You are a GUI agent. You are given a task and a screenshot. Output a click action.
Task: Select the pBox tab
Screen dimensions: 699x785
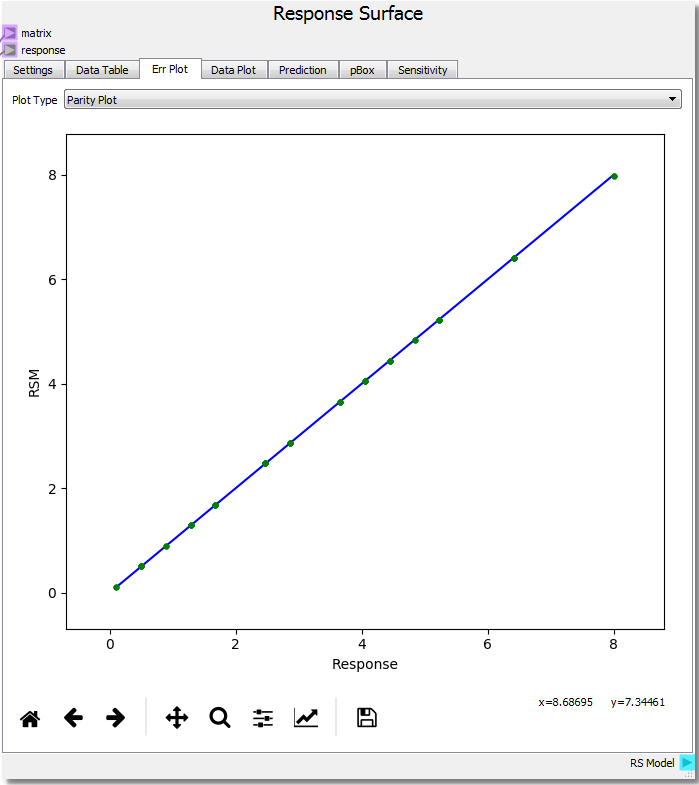pos(362,70)
